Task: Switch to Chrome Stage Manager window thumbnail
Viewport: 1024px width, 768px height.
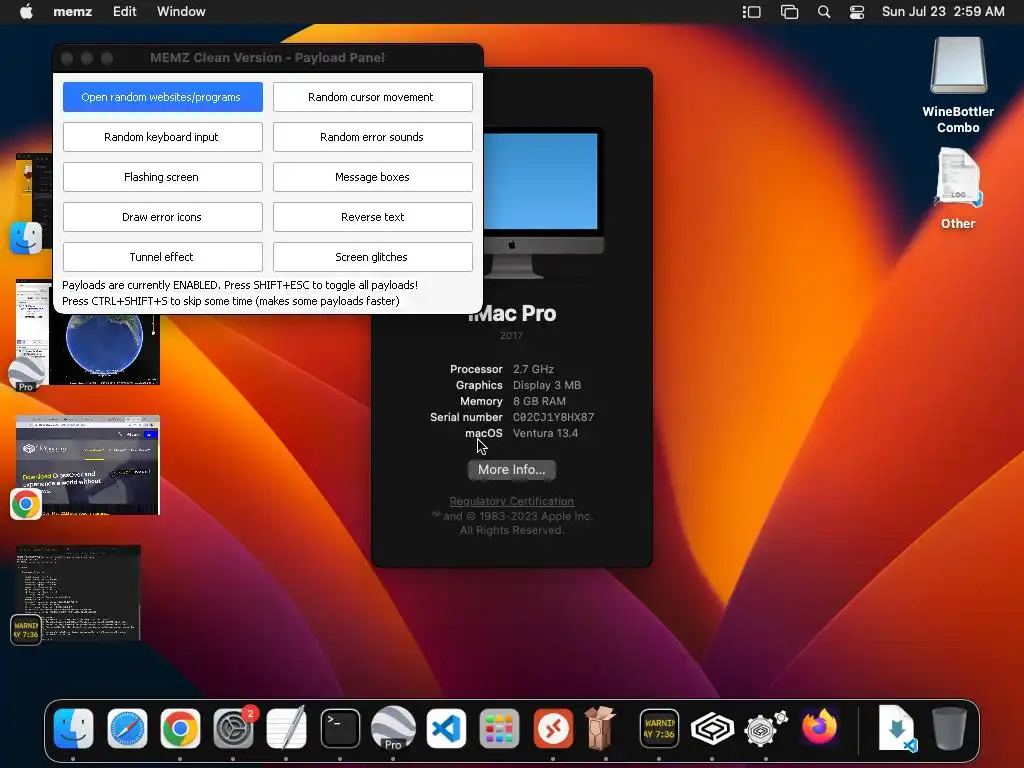Action: pos(87,466)
